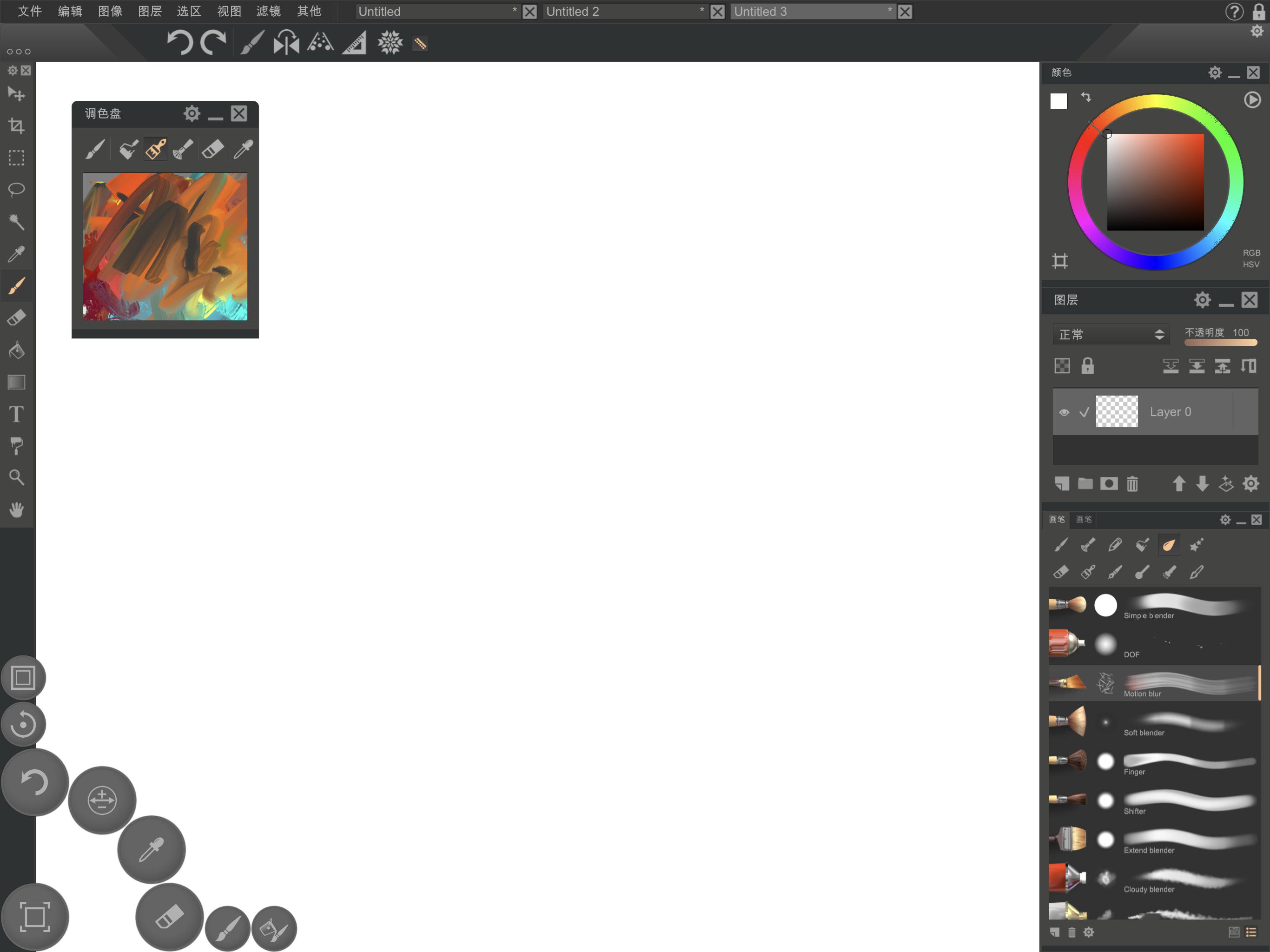Switch color panel to RGB mode
This screenshot has width=1270, height=952.
click(1251, 252)
